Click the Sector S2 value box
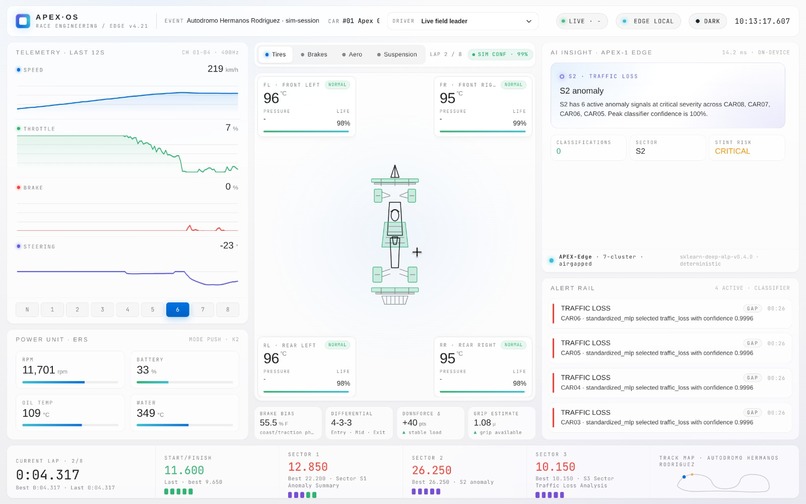 (667, 148)
